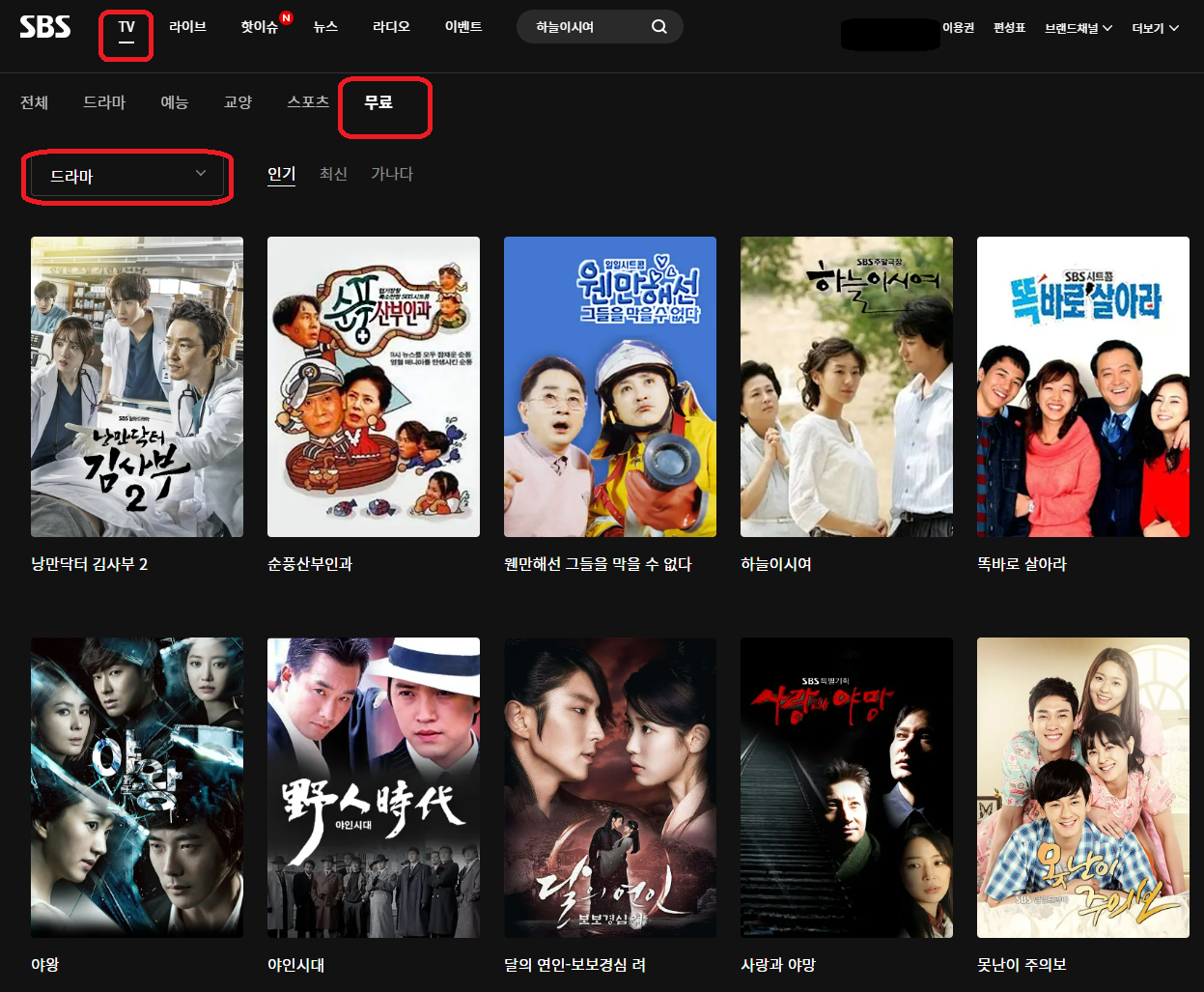
Task: Click the title text 낭만닥터 김사부 2
Action: point(90,564)
